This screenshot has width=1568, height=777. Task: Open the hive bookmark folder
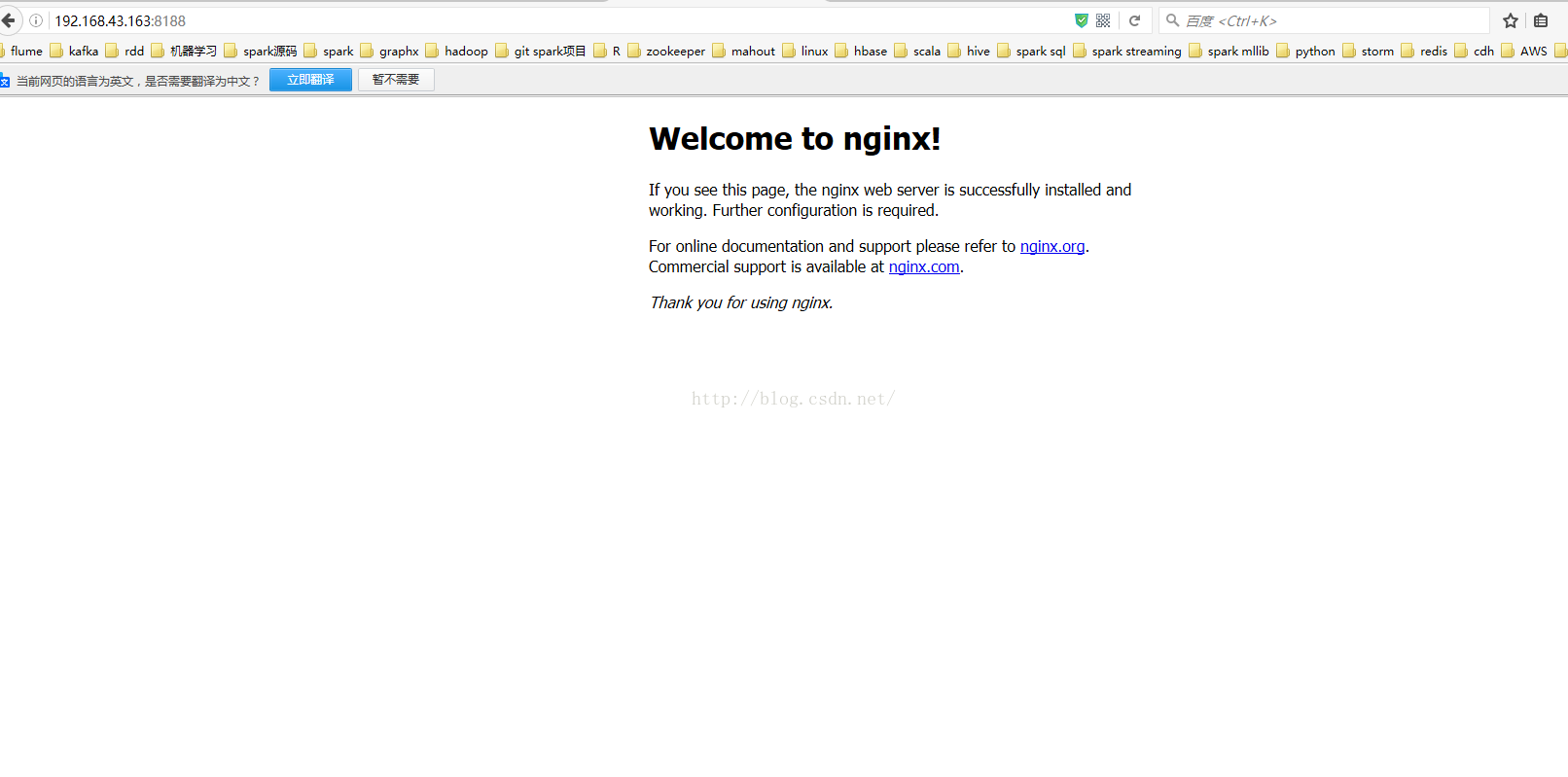(970, 51)
